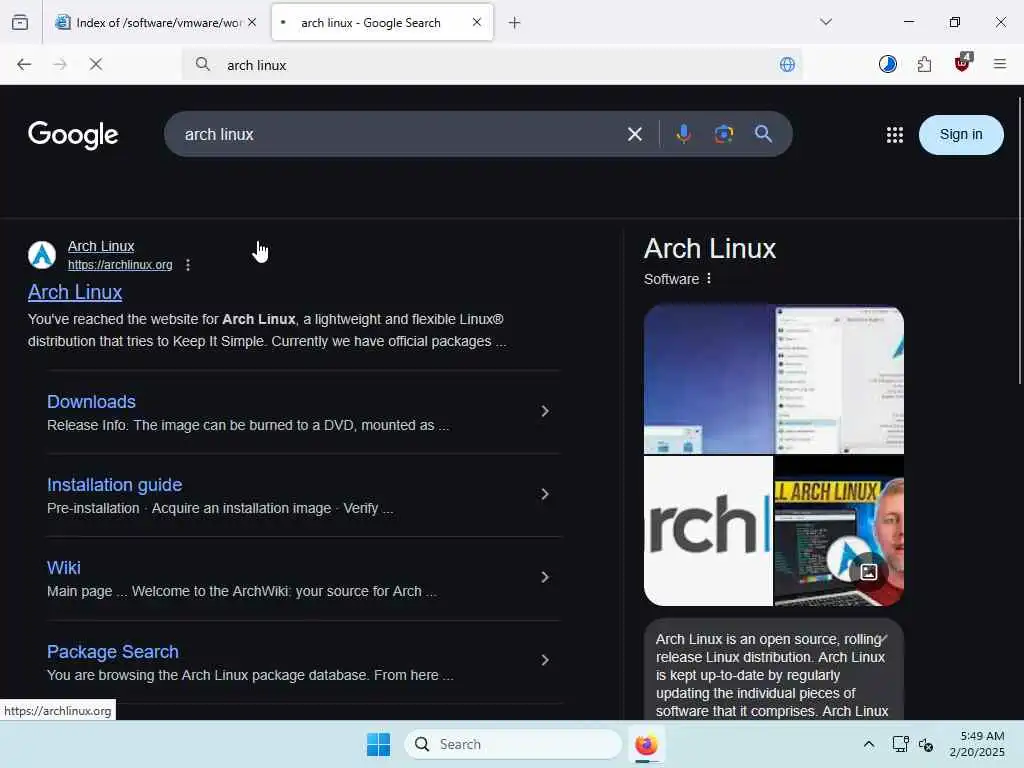Open the muted volume tray icon
Image resolution: width=1024 pixels, height=768 pixels.
coord(926,744)
